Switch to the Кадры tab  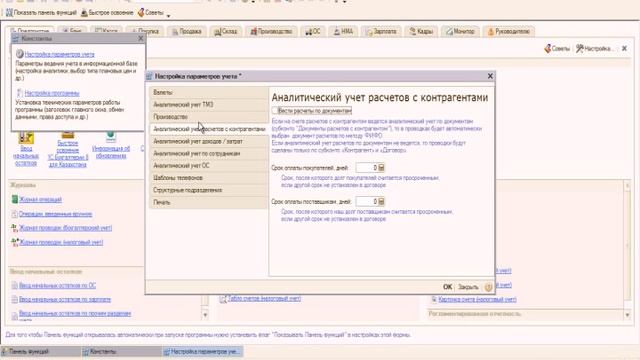click(421, 31)
